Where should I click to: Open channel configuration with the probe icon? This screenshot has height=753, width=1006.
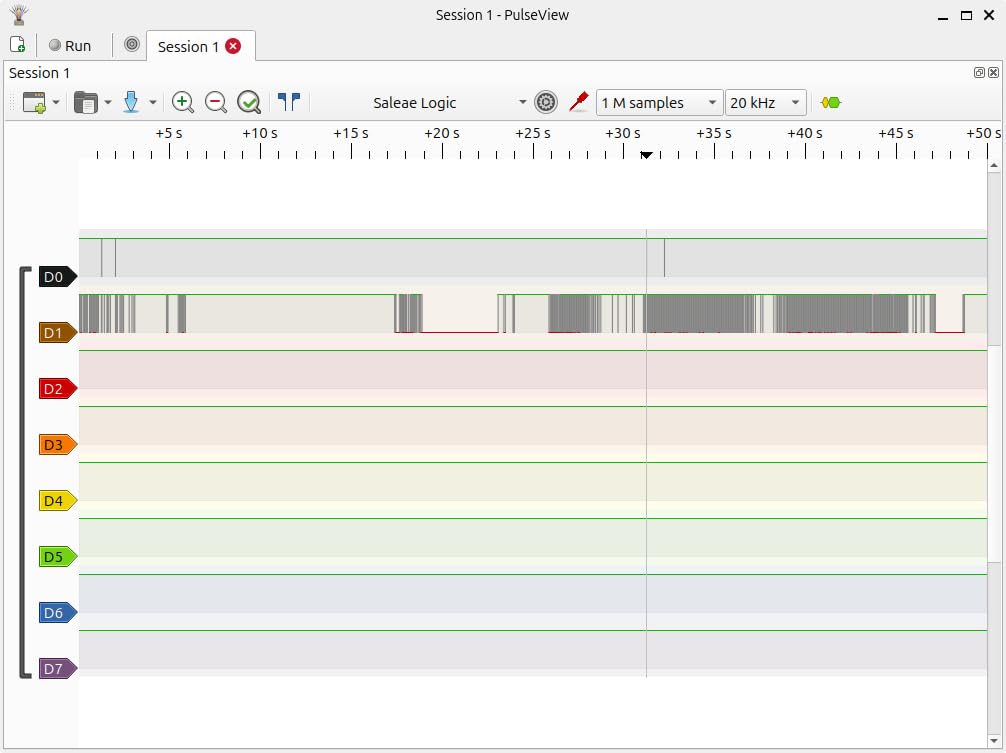pos(579,103)
